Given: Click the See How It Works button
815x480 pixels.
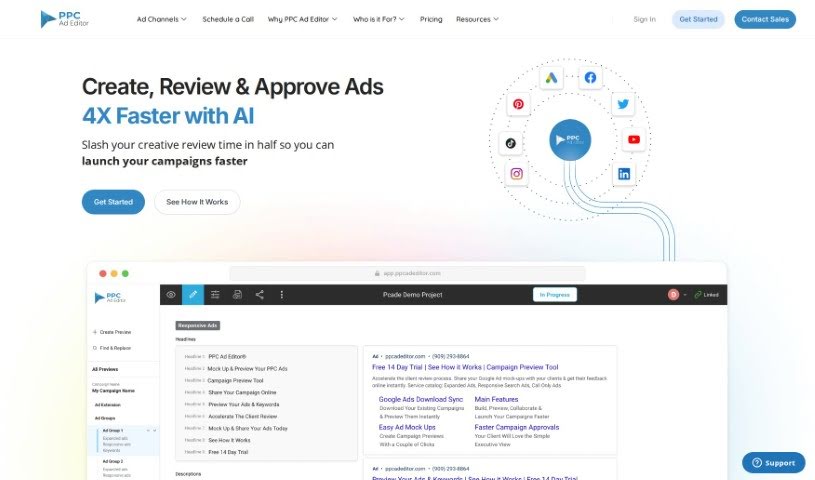Looking at the screenshot, I should coord(197,202).
